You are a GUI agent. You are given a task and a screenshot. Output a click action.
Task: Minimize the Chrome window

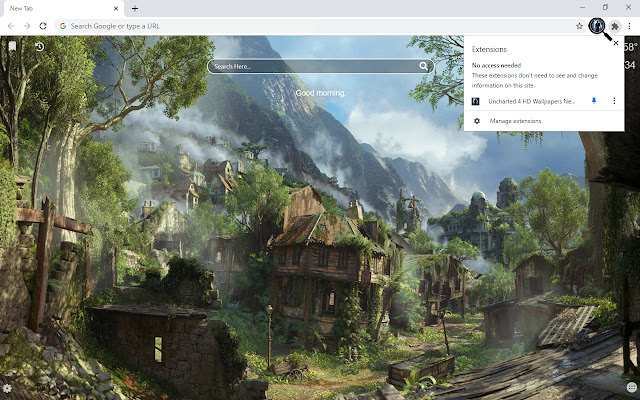coord(582,7)
